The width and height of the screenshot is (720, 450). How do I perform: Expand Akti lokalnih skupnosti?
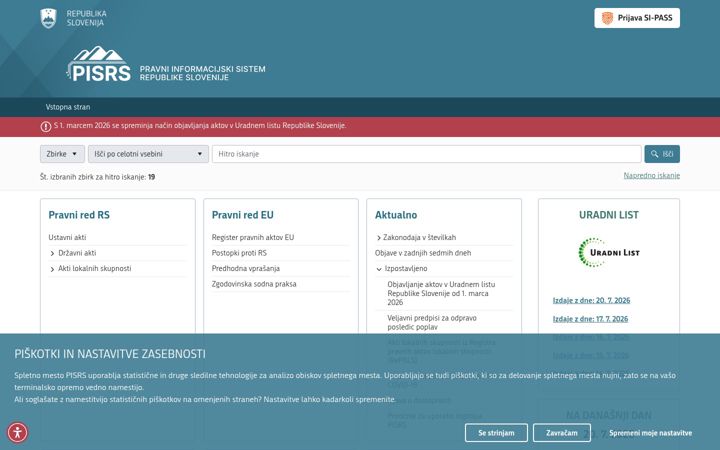pos(94,269)
